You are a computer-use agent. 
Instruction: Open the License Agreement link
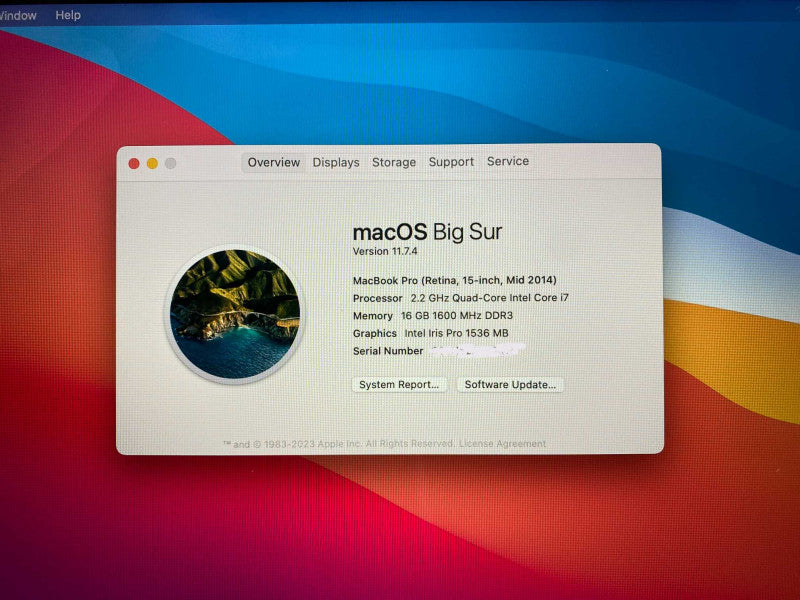click(502, 443)
